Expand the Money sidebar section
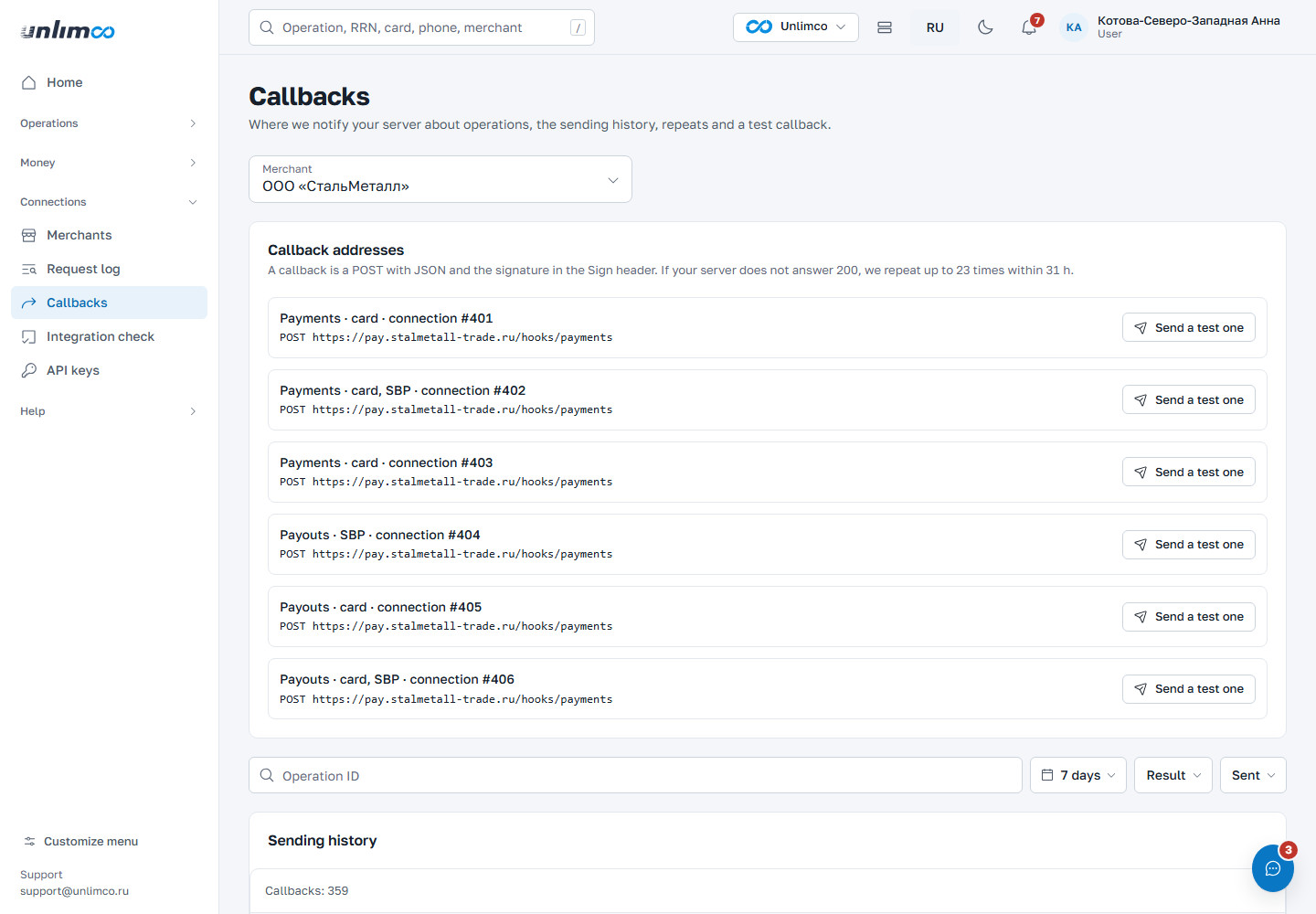Viewport: 1316px width, 914px height. (109, 163)
